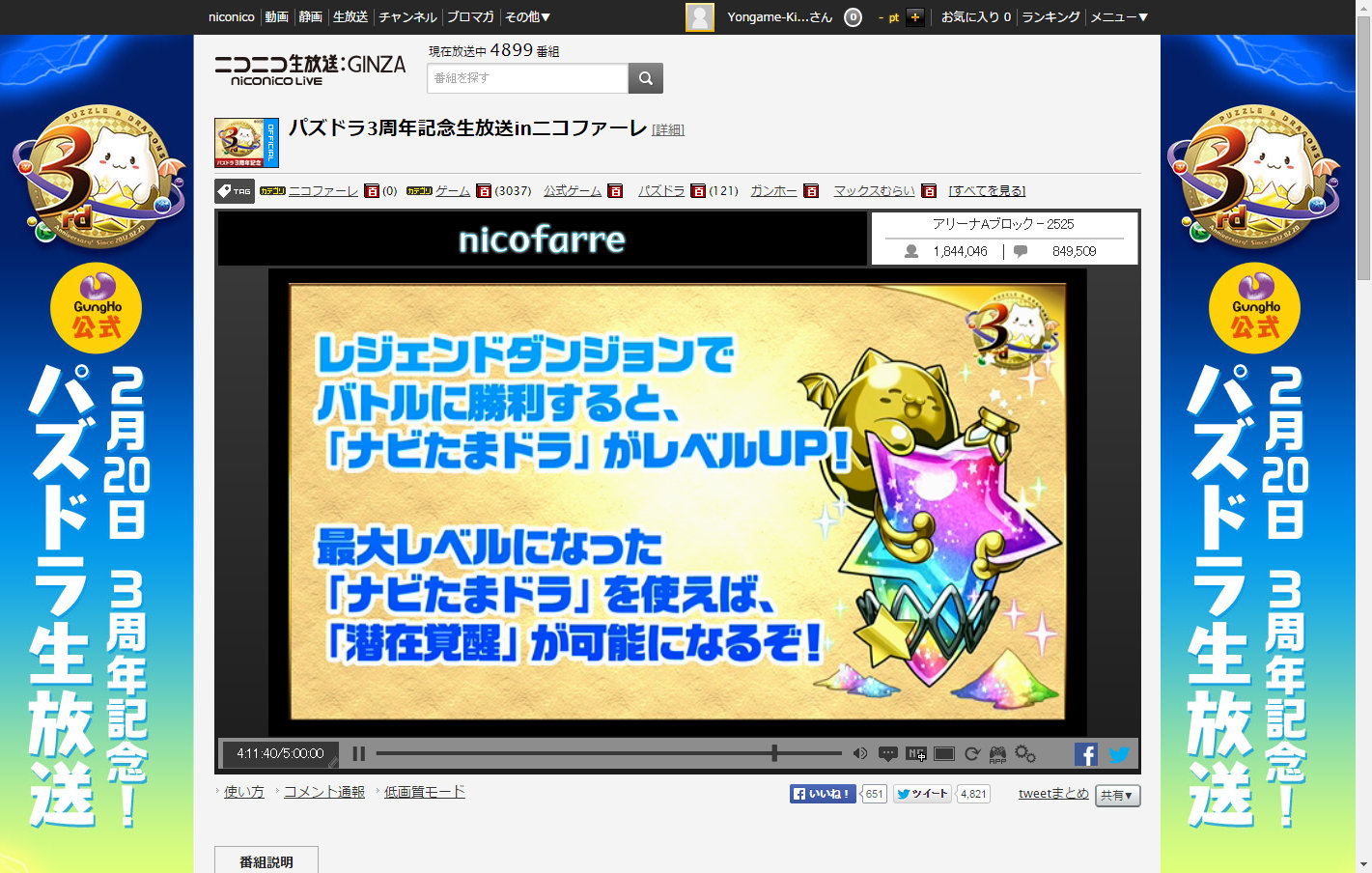Viewport: 1372px width, 873px height.
Task: Open the マックスむらい tag link
Action: (874, 191)
